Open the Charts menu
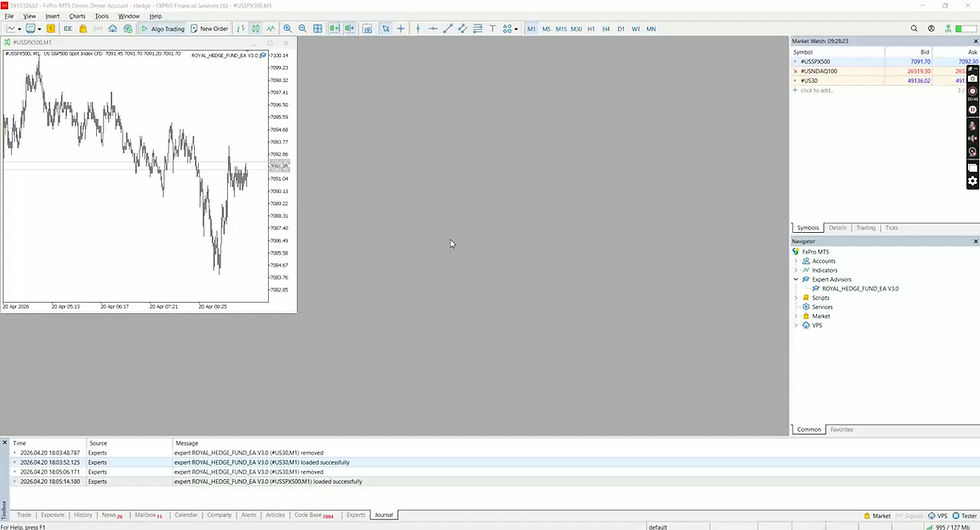Image resolution: width=980 pixels, height=530 pixels. pos(77,16)
